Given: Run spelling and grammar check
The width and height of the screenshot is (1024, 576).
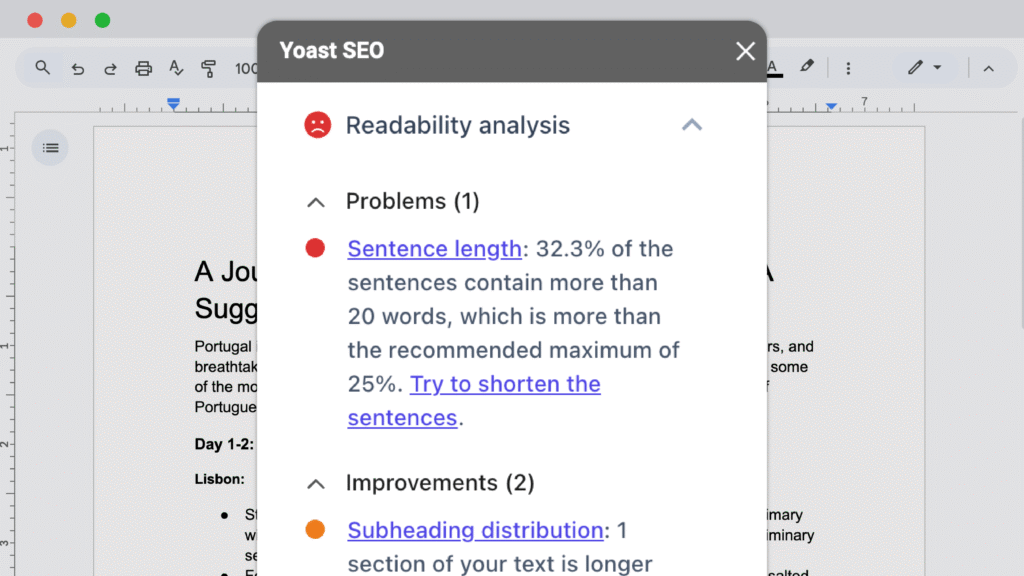Looking at the screenshot, I should point(176,68).
